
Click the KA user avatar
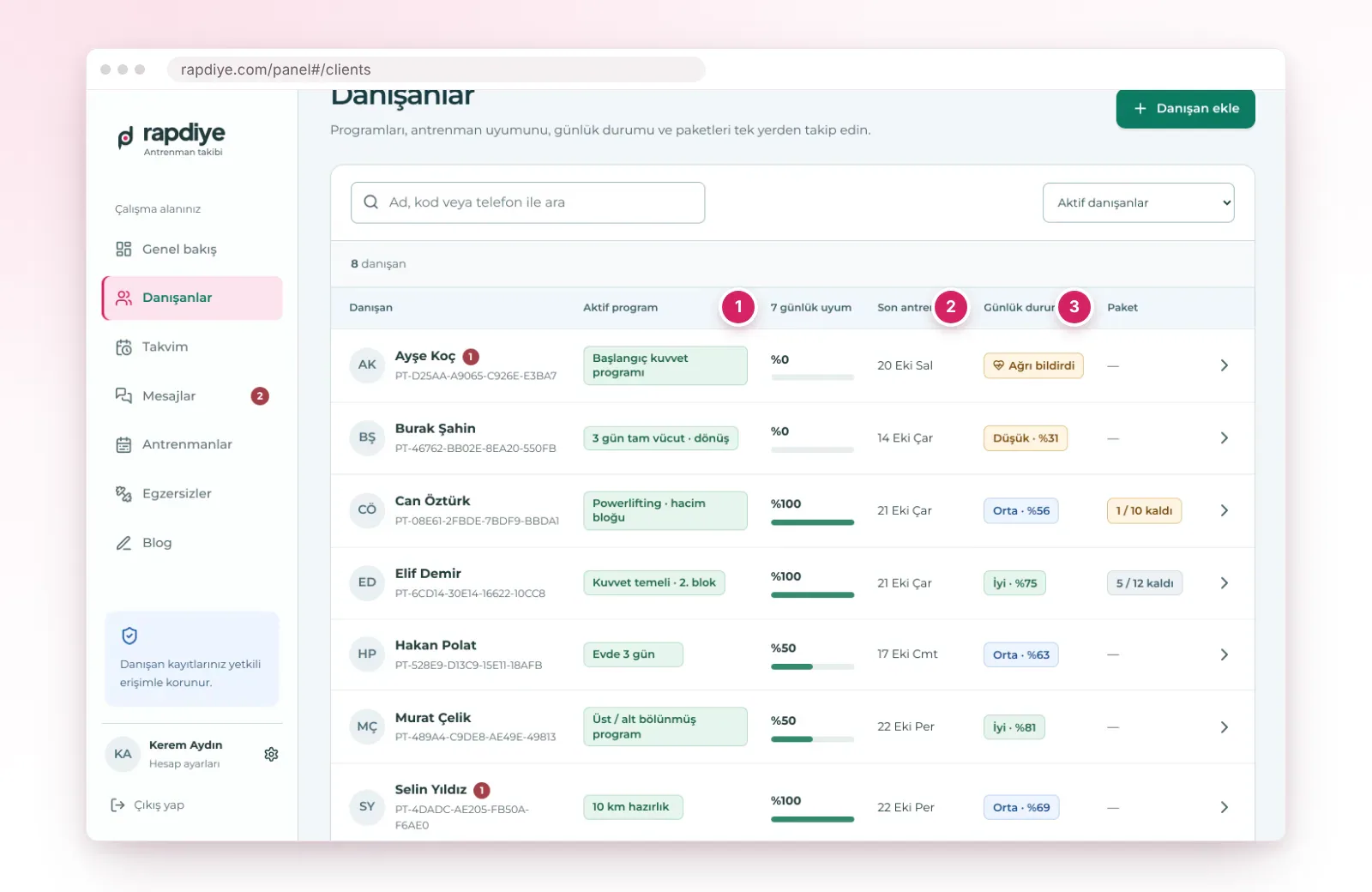click(x=123, y=754)
